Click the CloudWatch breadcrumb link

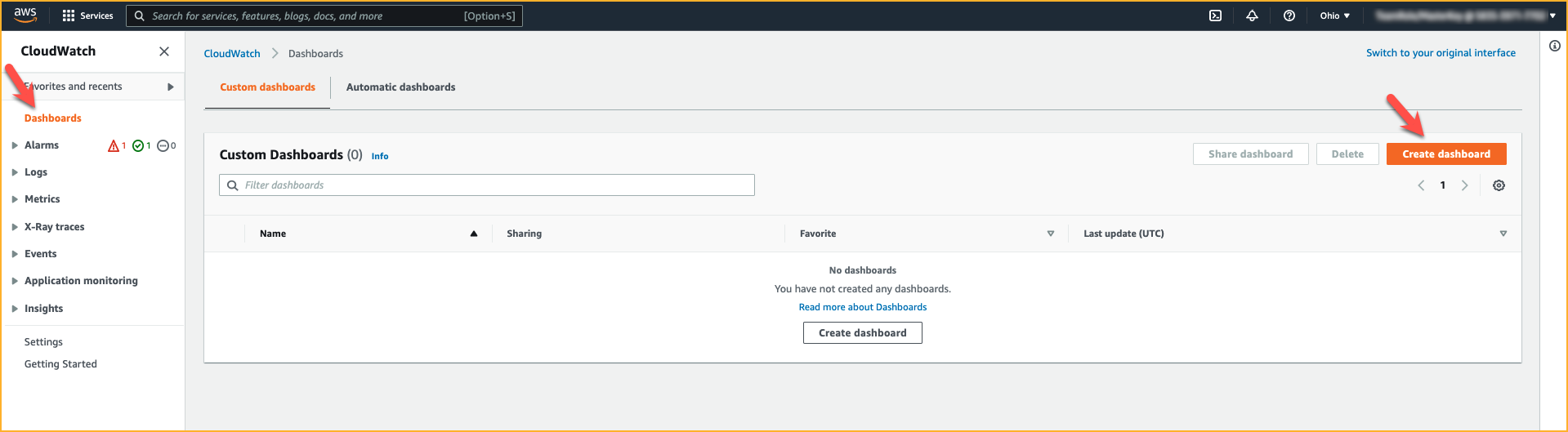coord(232,54)
